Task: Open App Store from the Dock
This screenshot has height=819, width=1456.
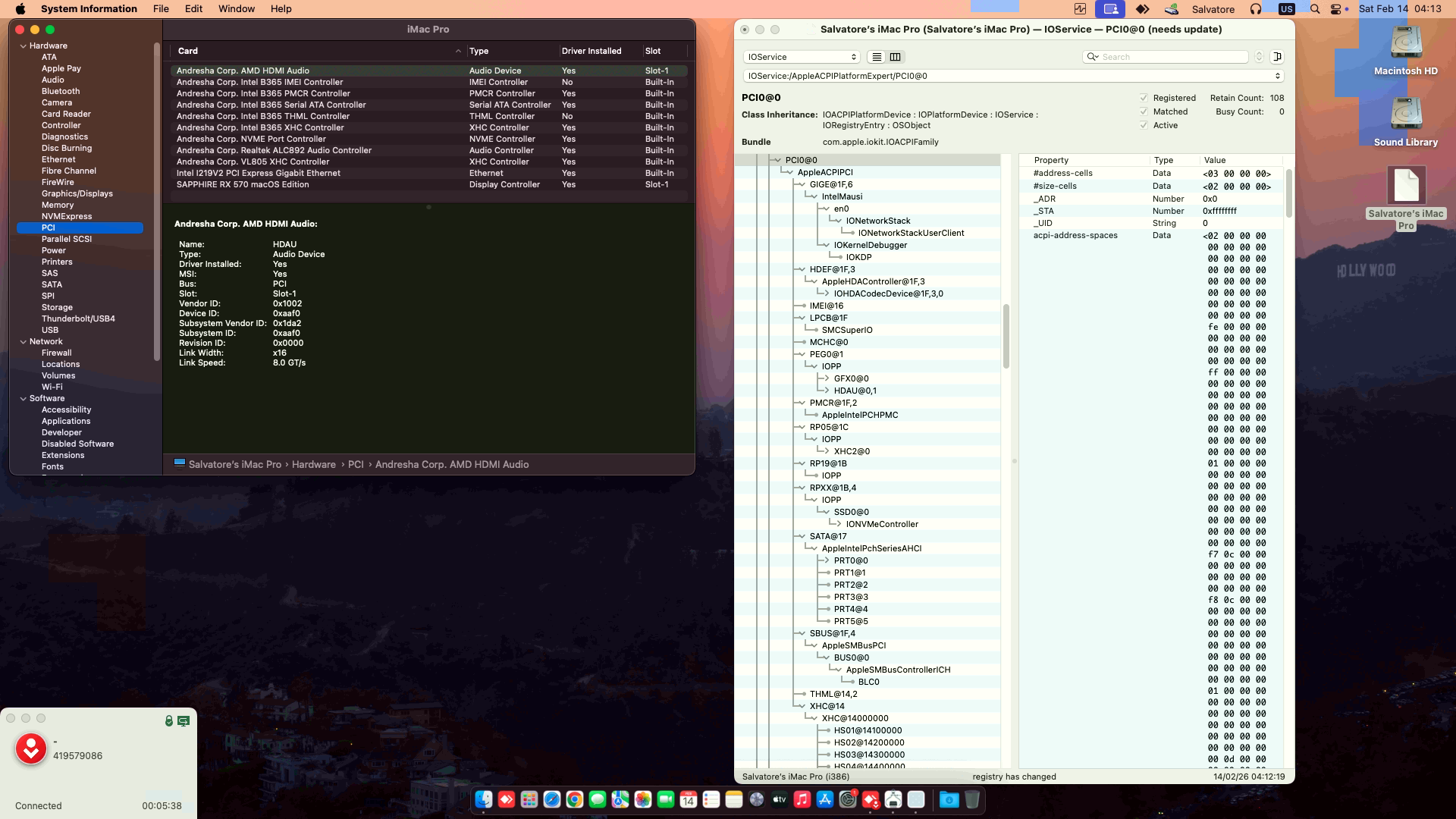Action: [x=825, y=799]
